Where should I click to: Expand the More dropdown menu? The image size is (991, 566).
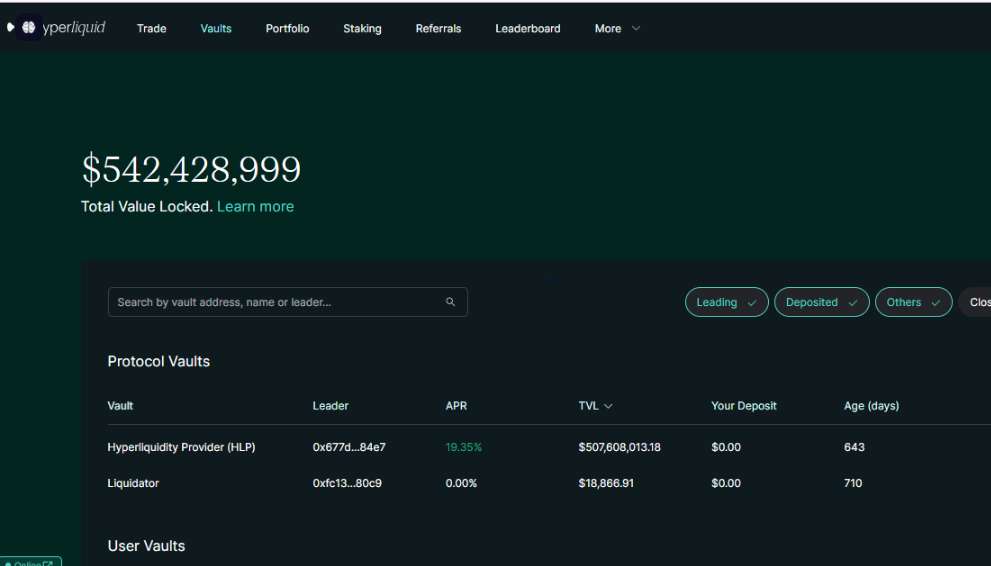pos(617,28)
